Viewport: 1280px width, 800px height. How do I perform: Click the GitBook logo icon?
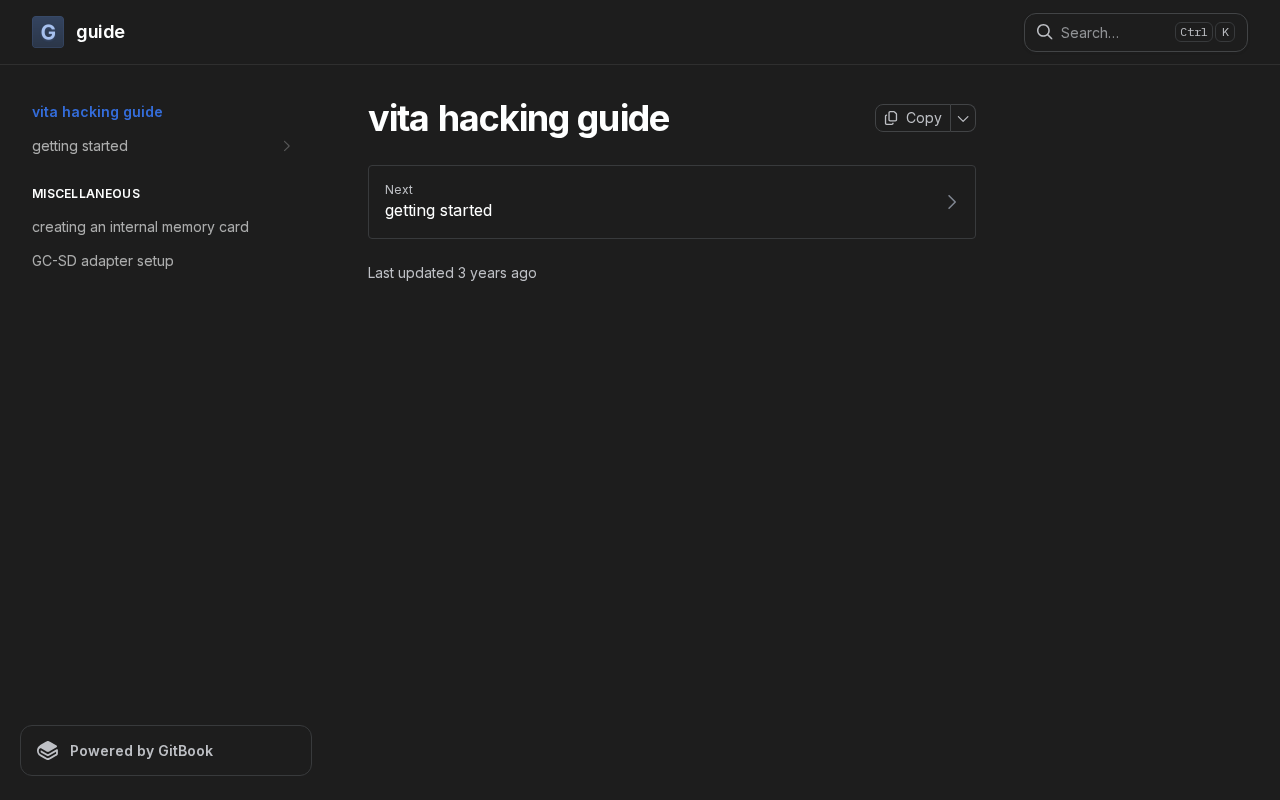tap(48, 751)
